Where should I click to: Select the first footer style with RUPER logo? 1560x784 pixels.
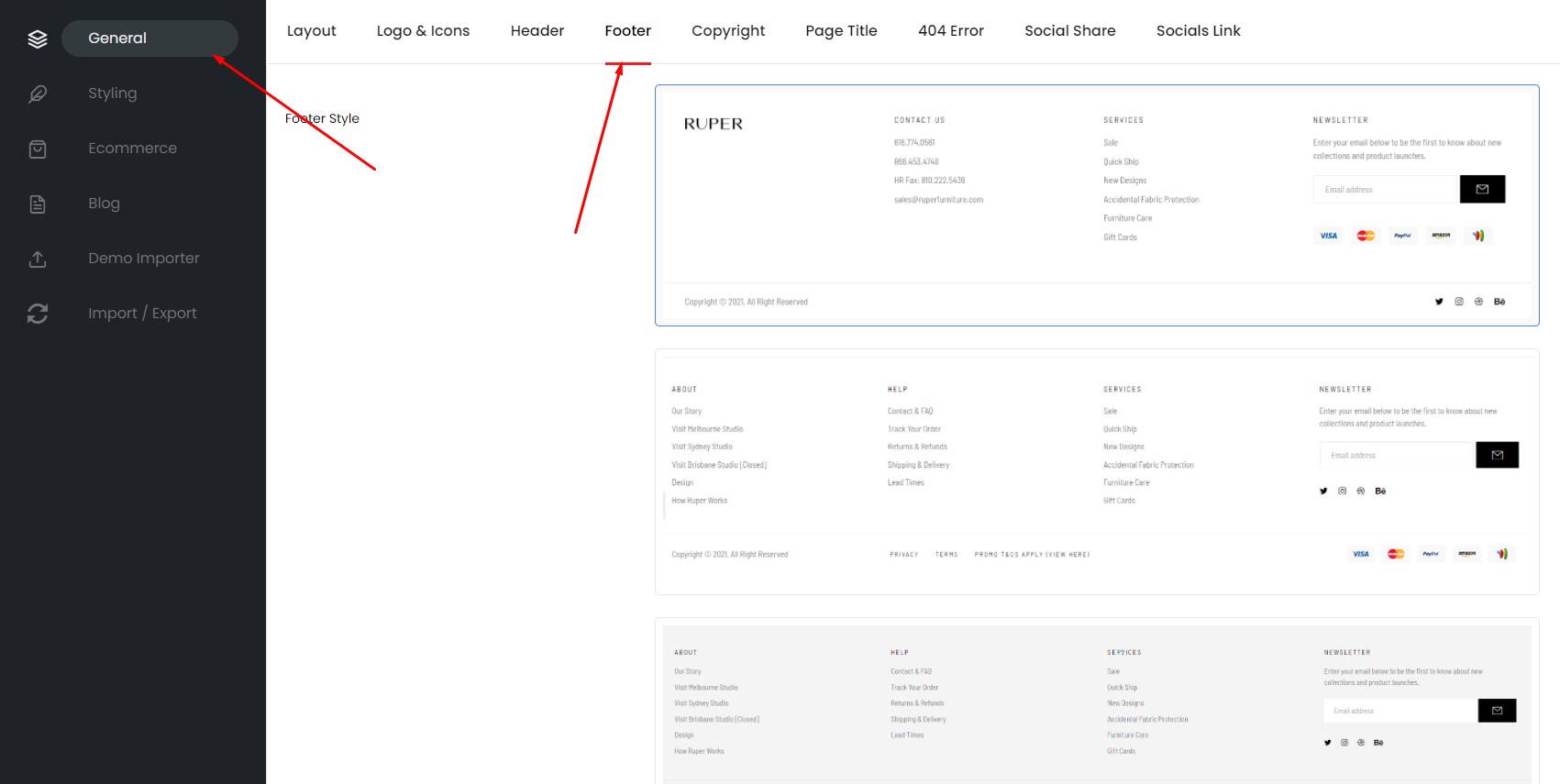(x=1097, y=205)
